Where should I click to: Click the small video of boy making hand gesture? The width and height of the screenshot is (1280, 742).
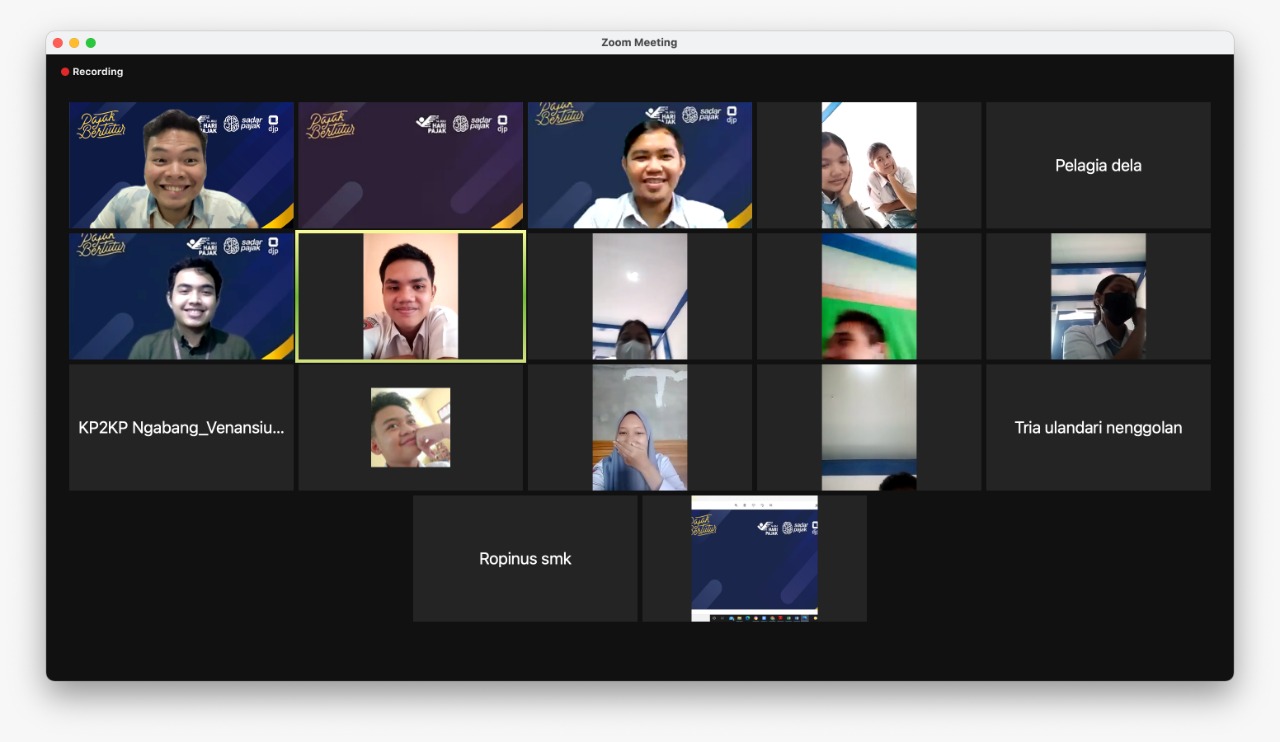(x=410, y=427)
